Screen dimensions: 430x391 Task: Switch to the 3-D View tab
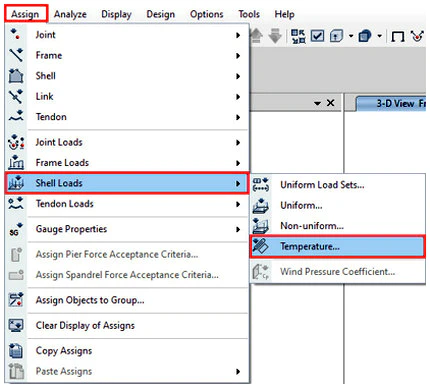(392, 103)
